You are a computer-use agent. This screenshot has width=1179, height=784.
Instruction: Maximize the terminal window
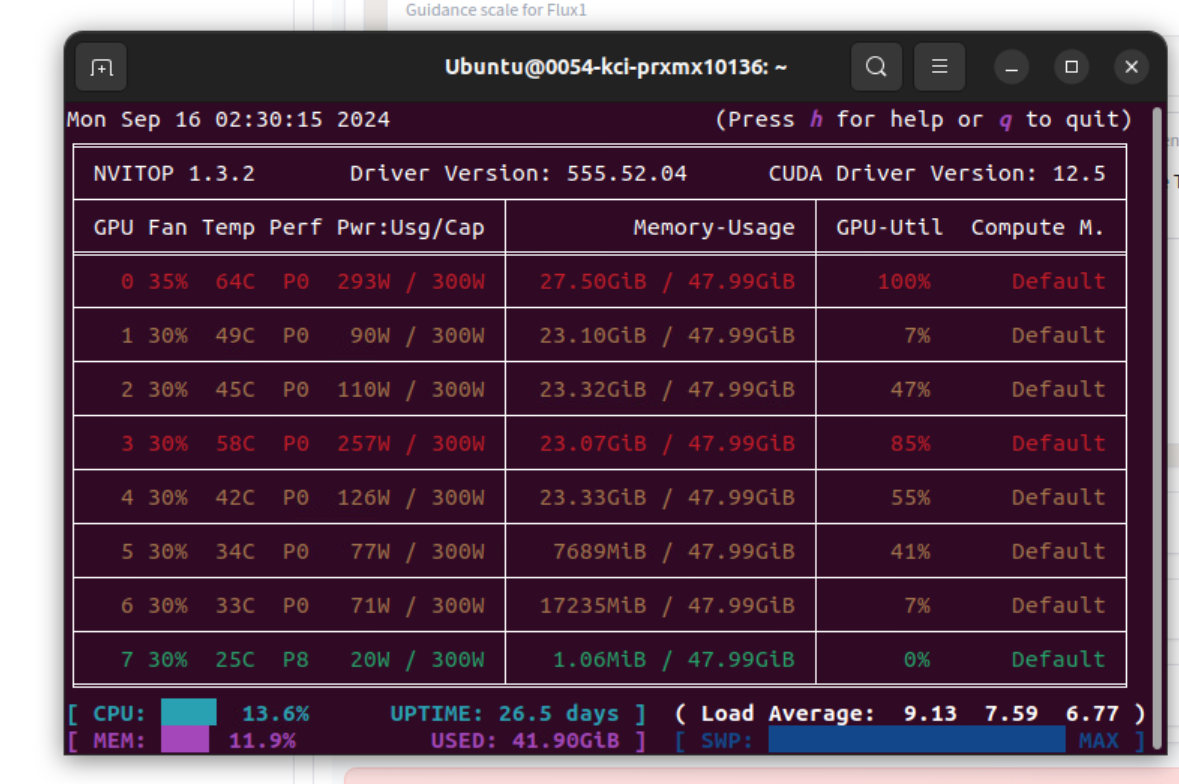(x=1071, y=67)
